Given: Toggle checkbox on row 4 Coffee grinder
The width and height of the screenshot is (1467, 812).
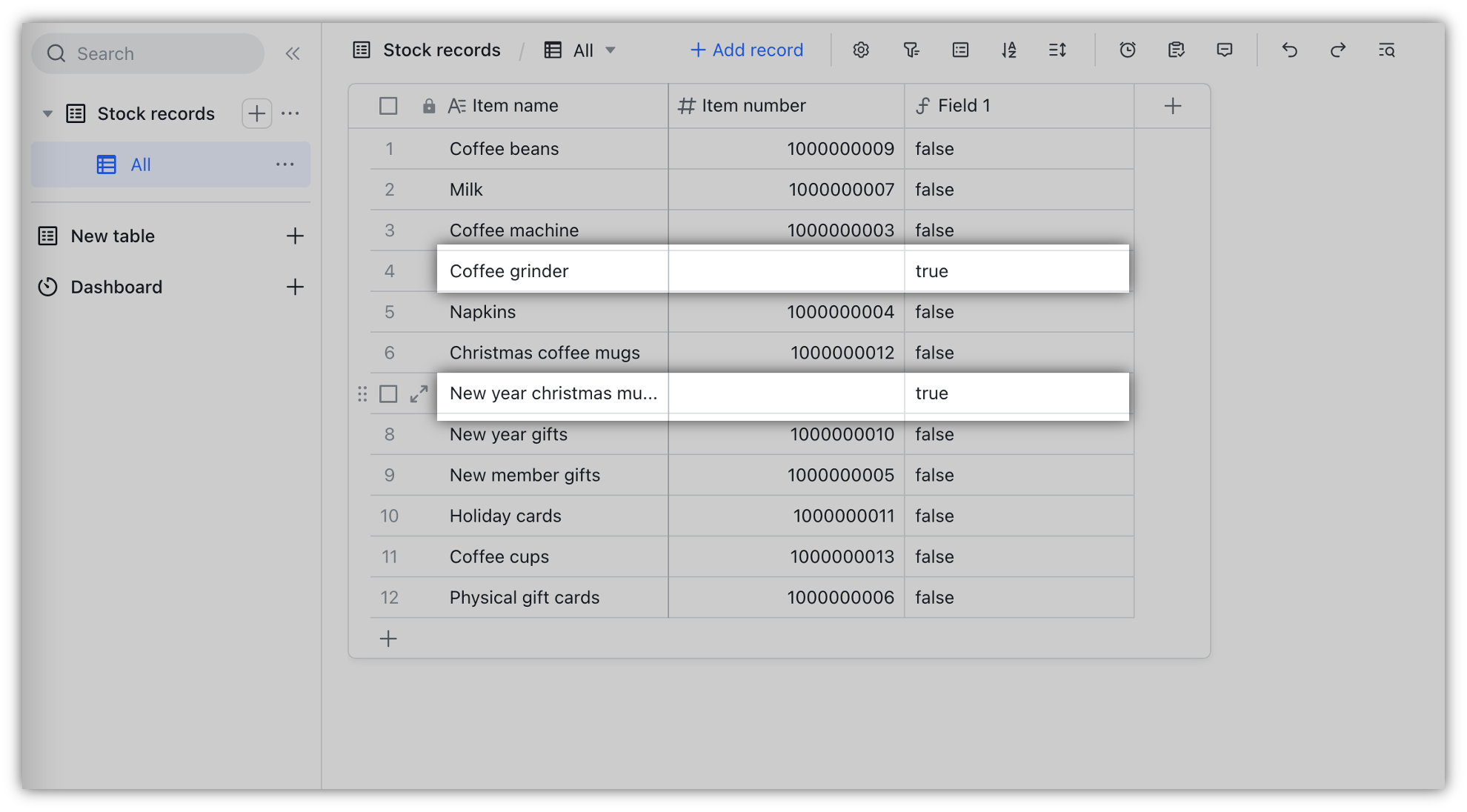Looking at the screenshot, I should tap(388, 270).
